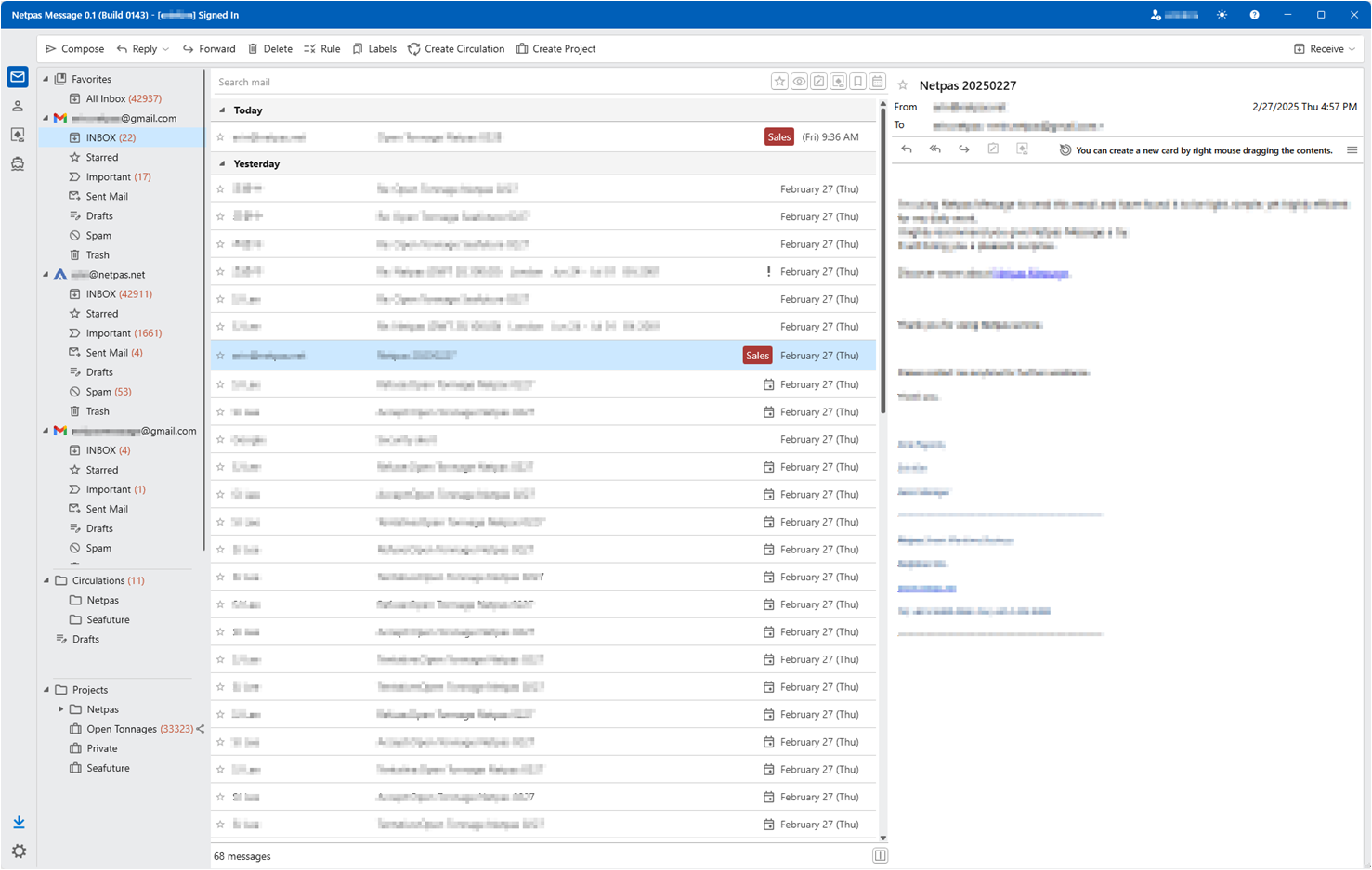Star the Netpas 20250227 message header

point(903,85)
